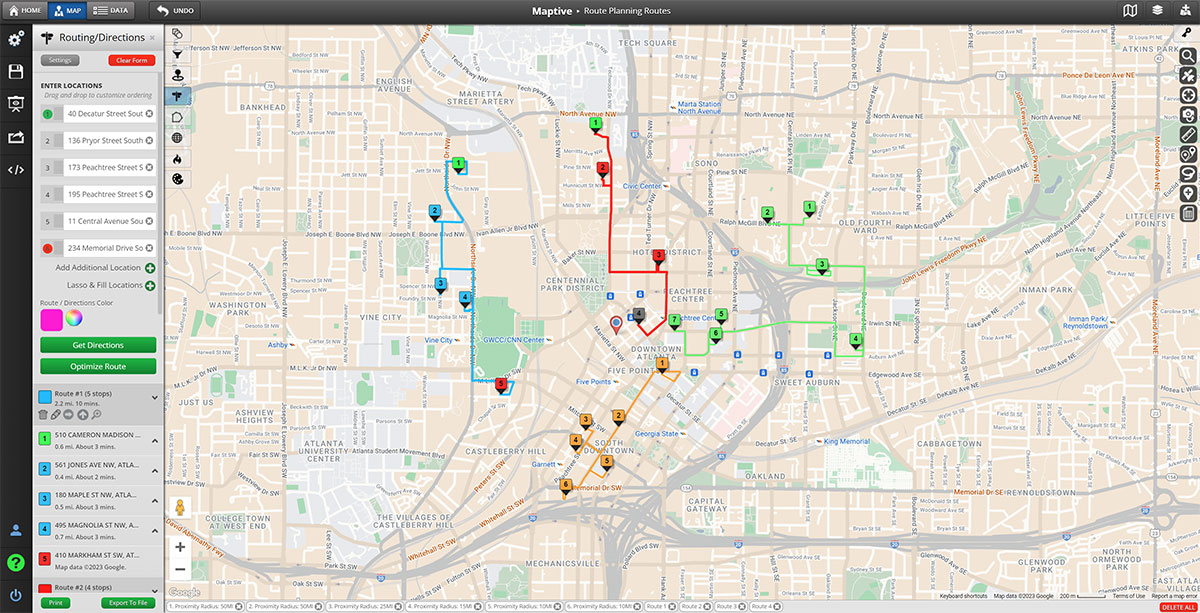Collapse the Route #1 stops list

154,398
